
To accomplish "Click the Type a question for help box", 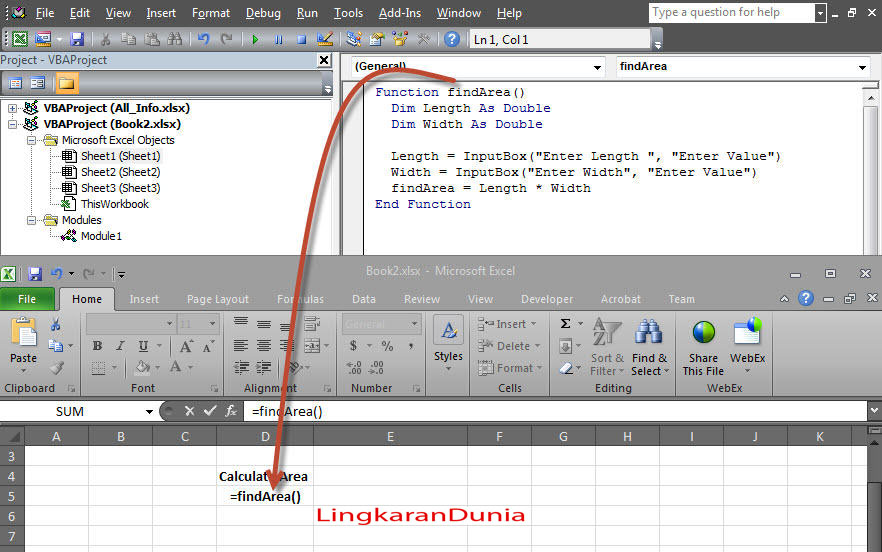I will (731, 12).
